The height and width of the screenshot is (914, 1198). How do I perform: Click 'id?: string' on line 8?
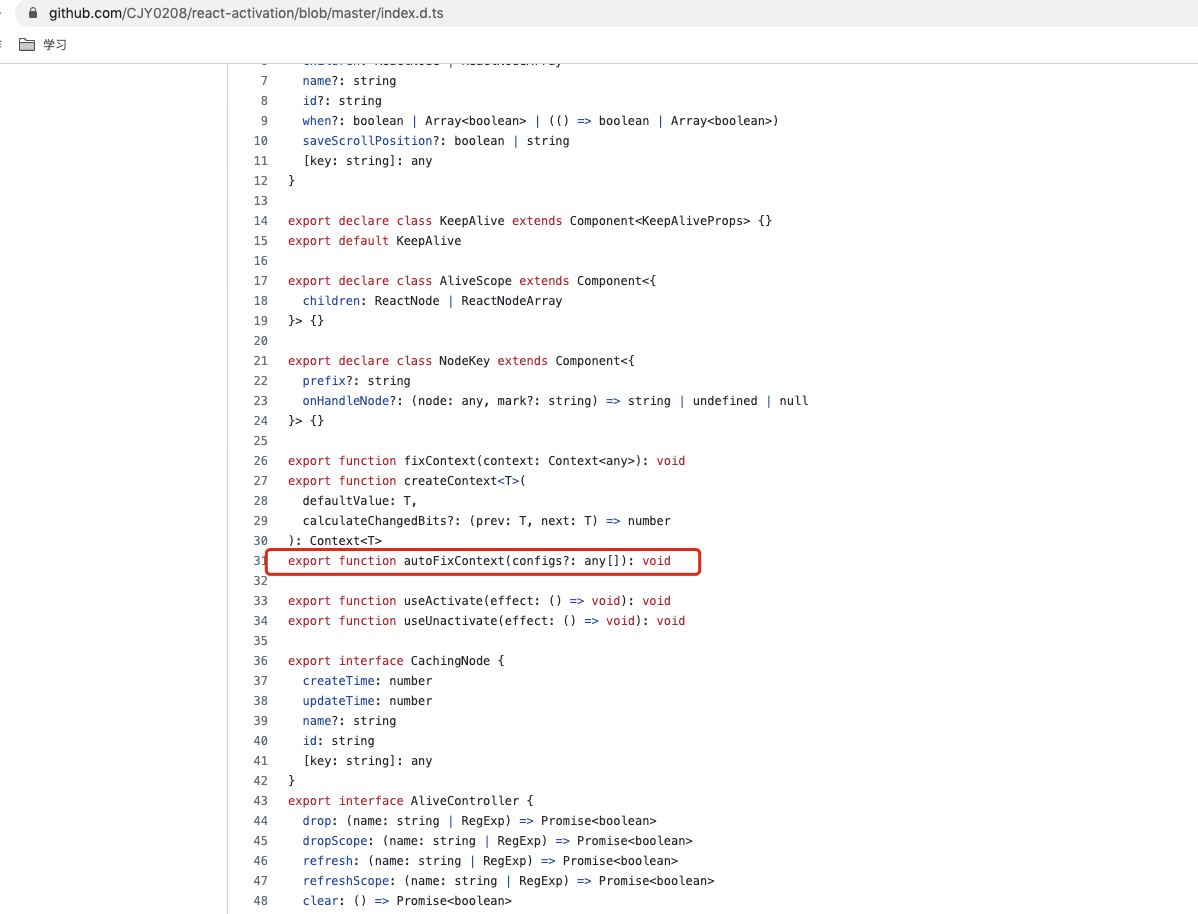pos(342,101)
